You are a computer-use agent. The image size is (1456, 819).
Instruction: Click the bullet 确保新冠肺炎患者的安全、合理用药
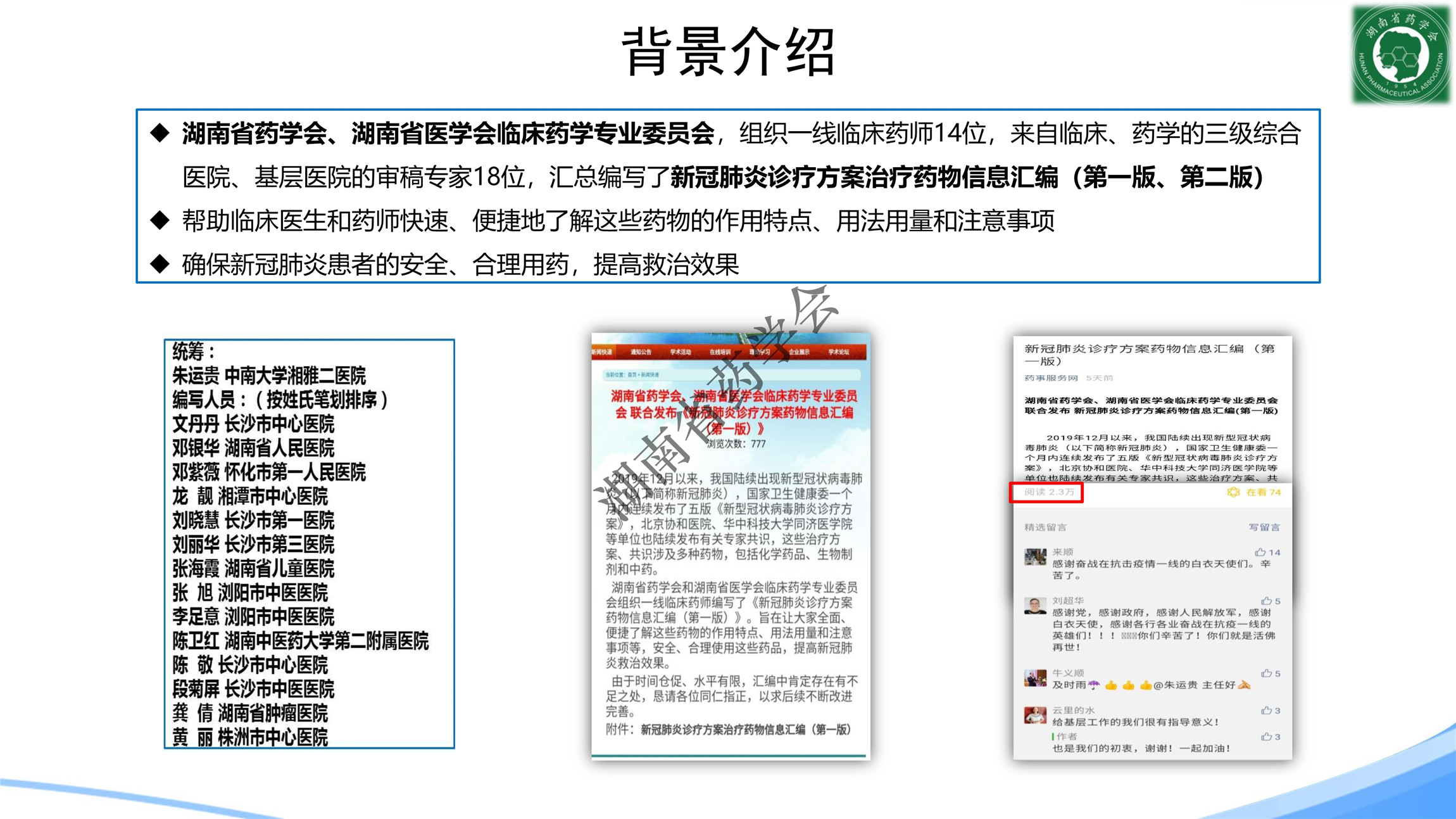pos(460,265)
